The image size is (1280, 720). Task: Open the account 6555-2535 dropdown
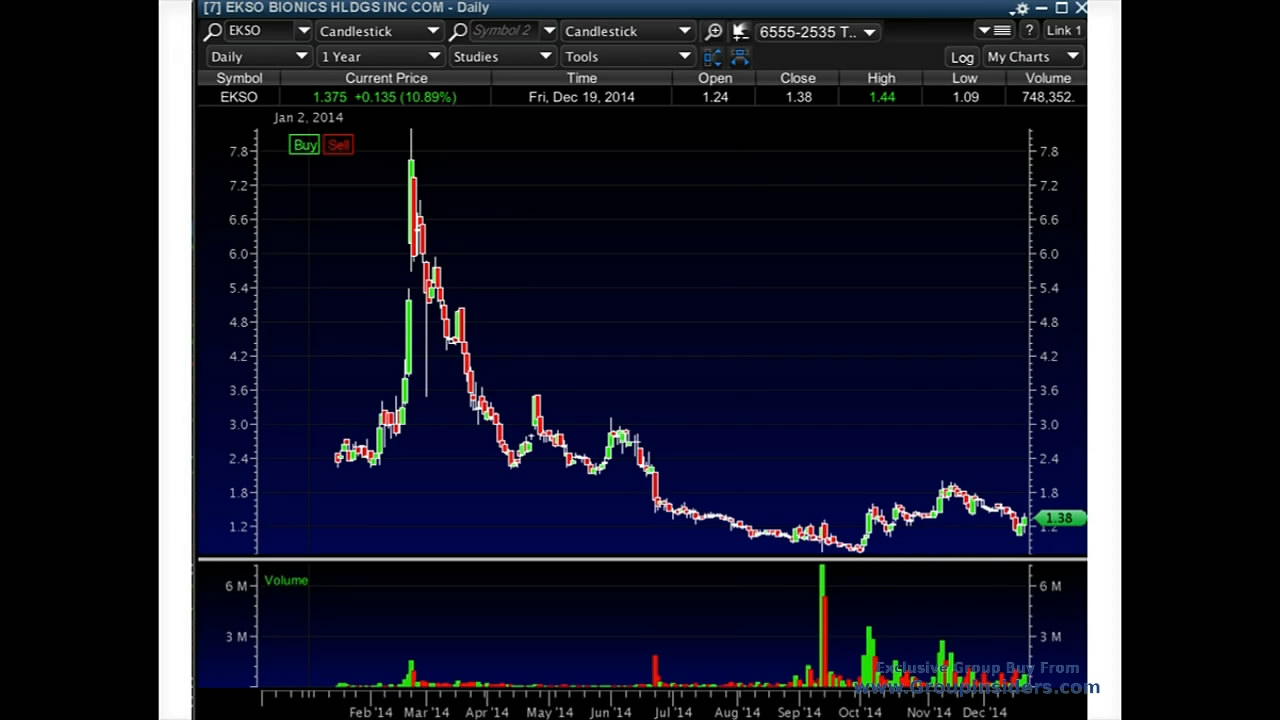817,32
